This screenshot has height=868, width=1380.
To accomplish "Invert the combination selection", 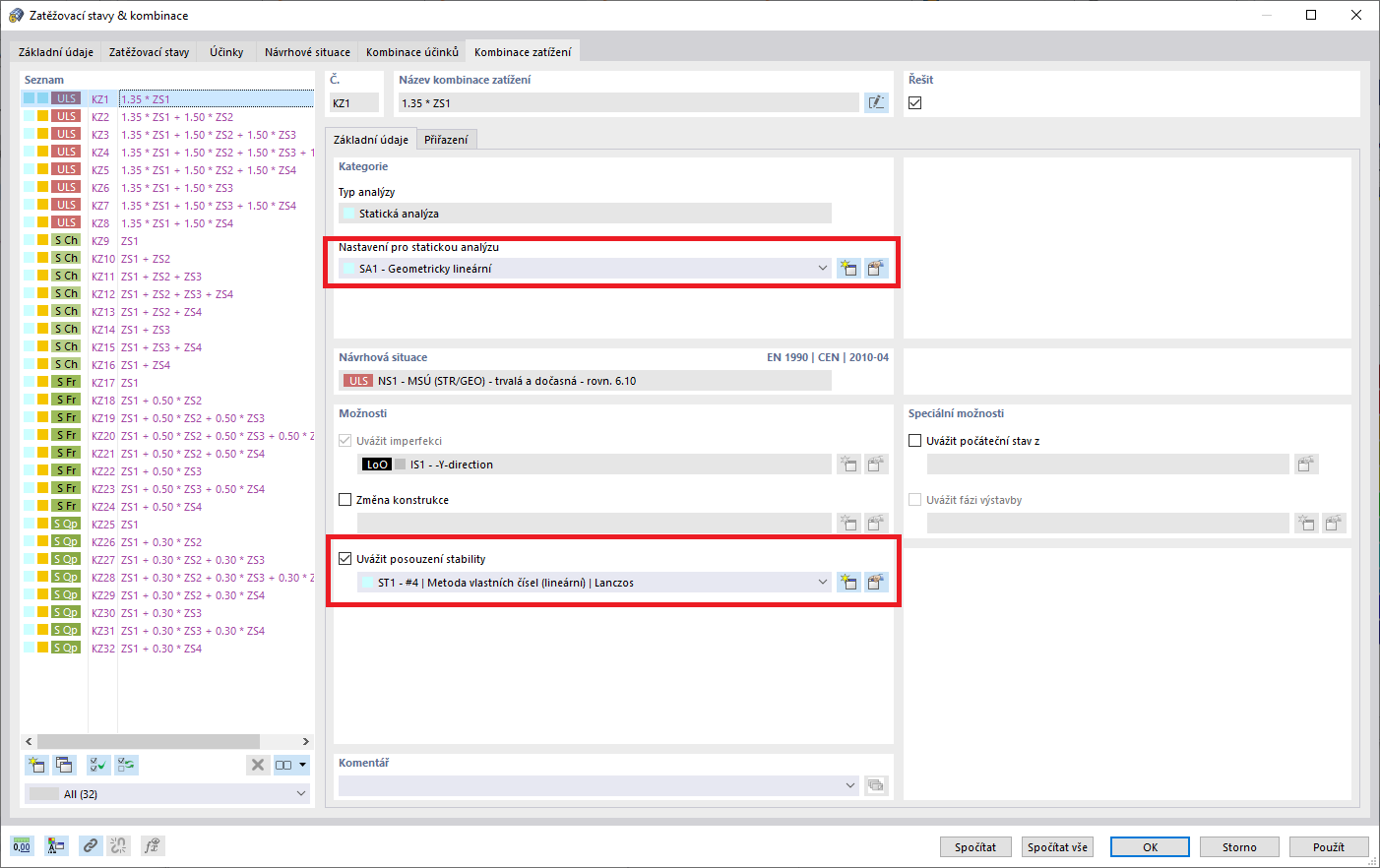I will [x=125, y=765].
